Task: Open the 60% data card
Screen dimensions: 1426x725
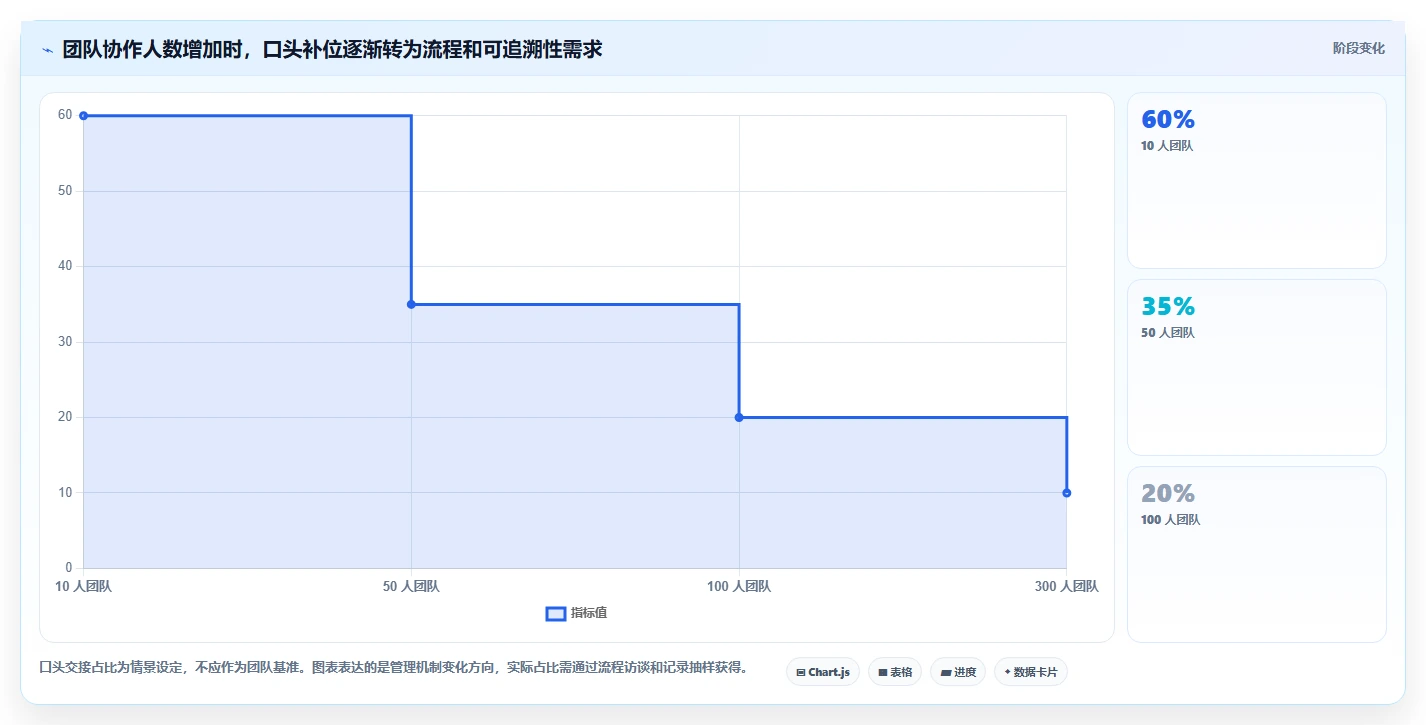Action: [1256, 180]
